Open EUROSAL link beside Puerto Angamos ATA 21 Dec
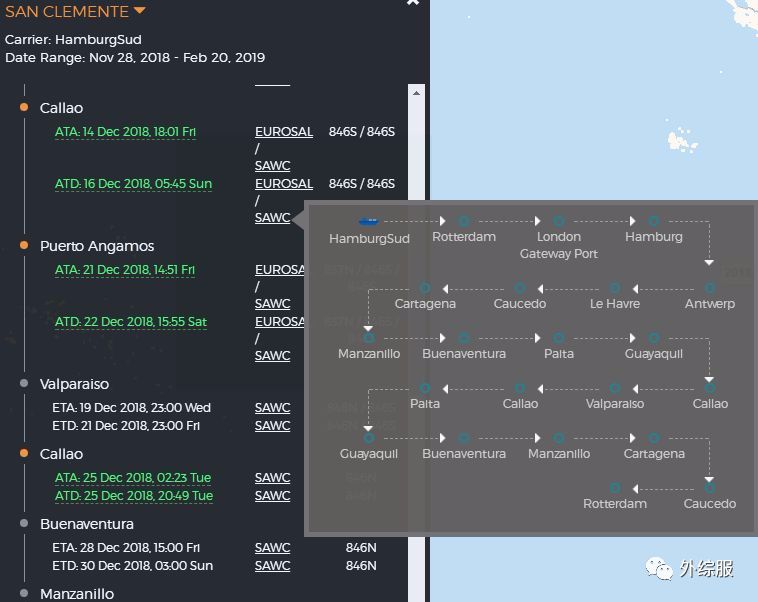Screen dimensions: 758x602 280,269
